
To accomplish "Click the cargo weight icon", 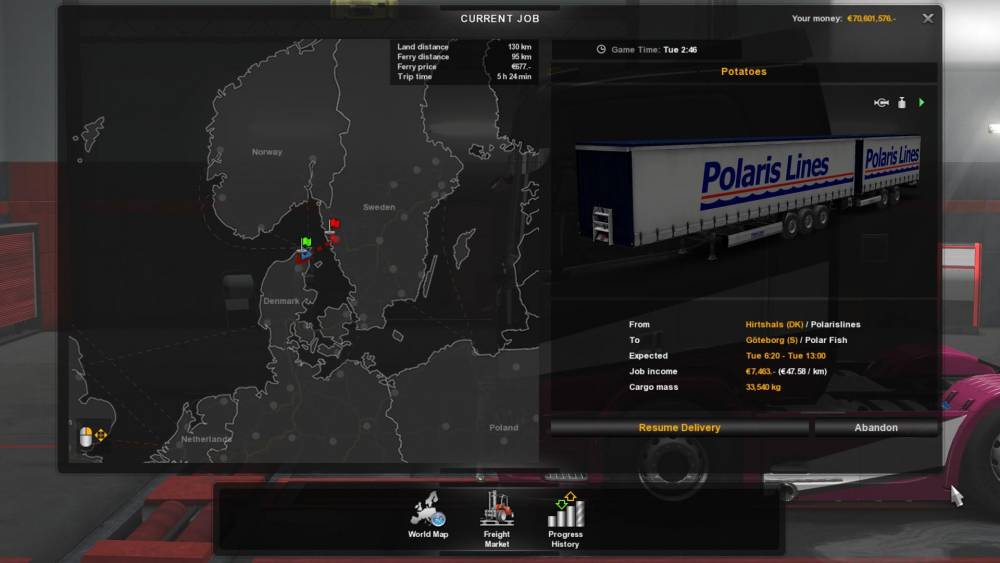I will pos(901,103).
